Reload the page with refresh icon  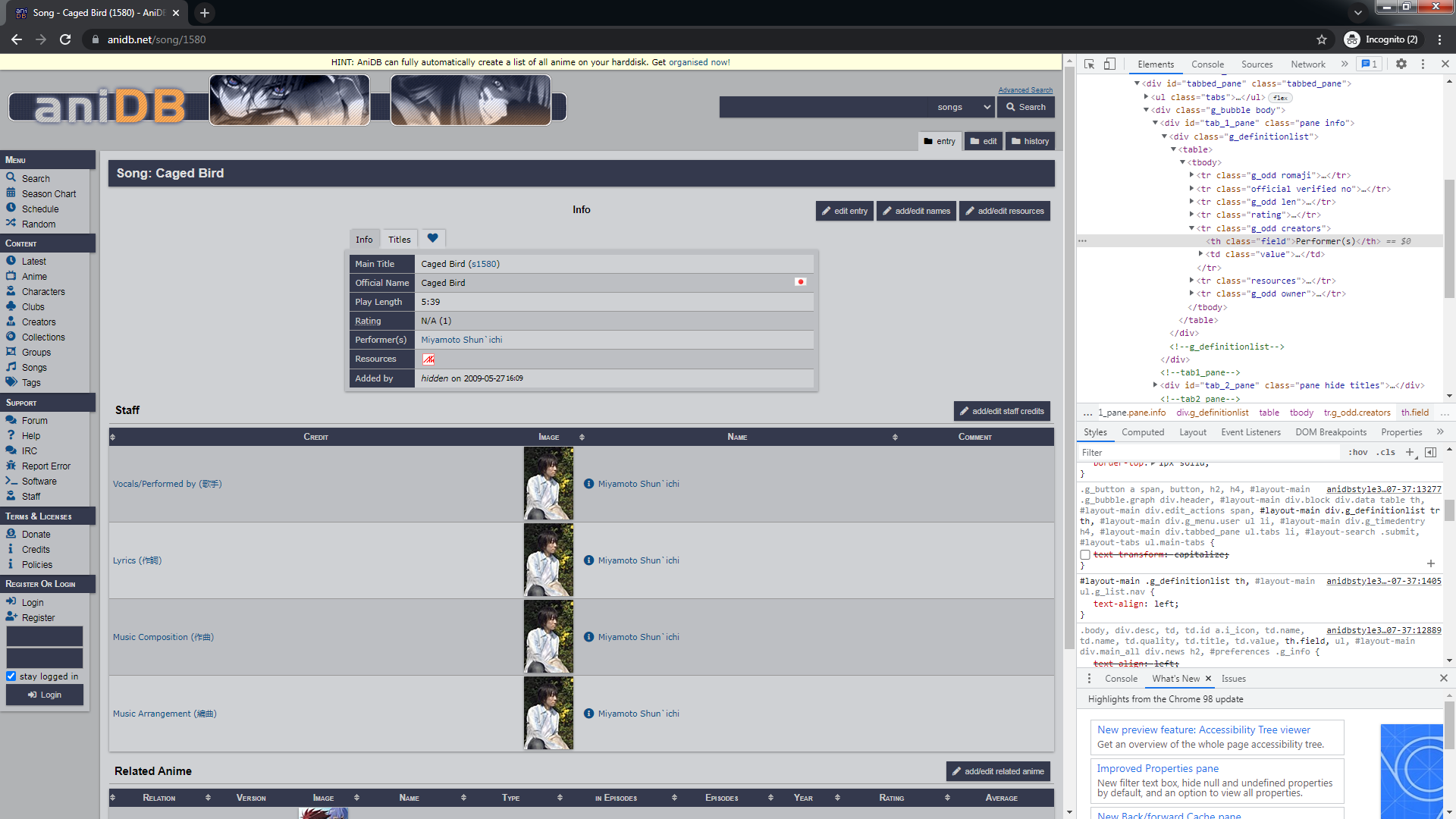pos(65,39)
